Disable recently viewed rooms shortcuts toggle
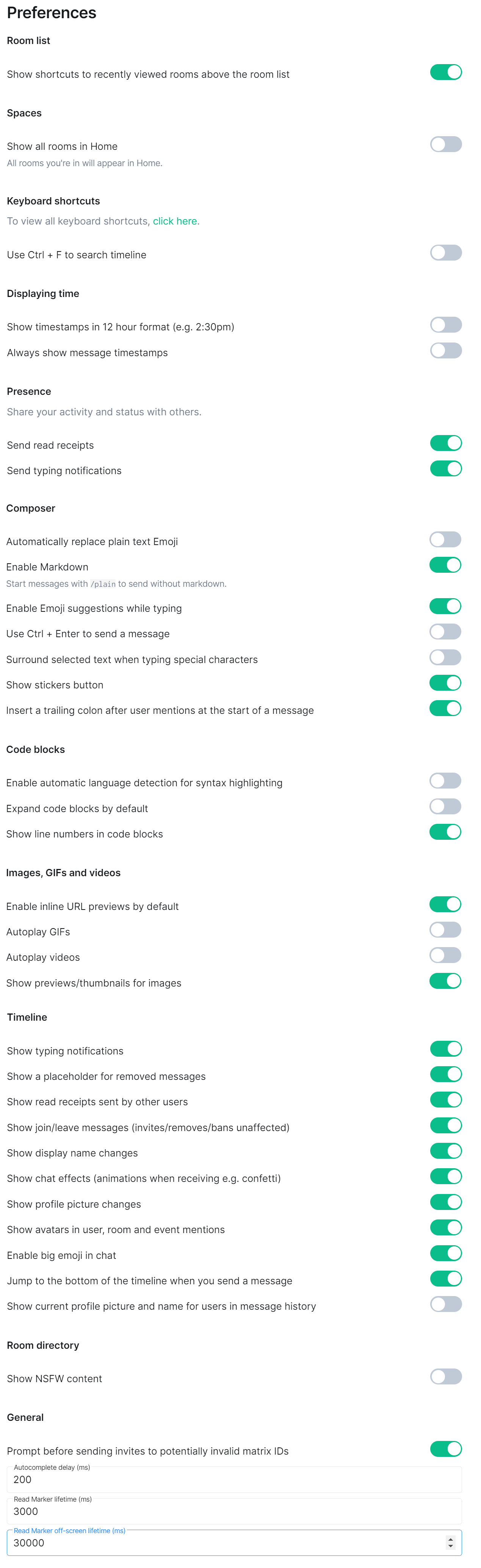 pyautogui.click(x=446, y=72)
